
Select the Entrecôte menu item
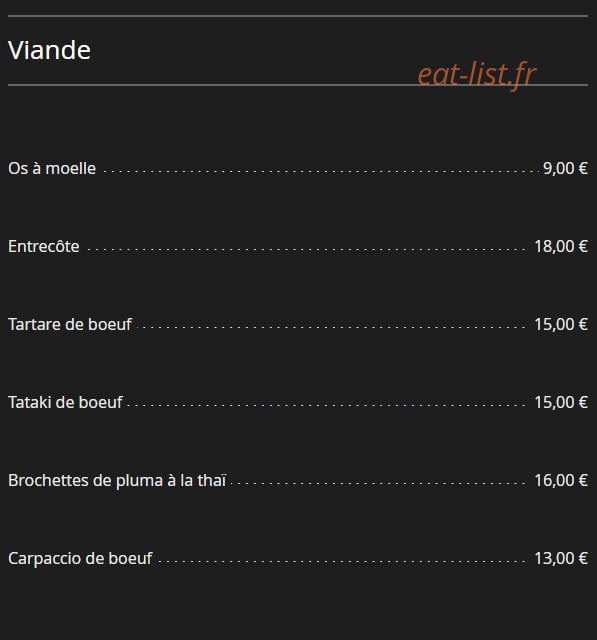[x=44, y=246]
